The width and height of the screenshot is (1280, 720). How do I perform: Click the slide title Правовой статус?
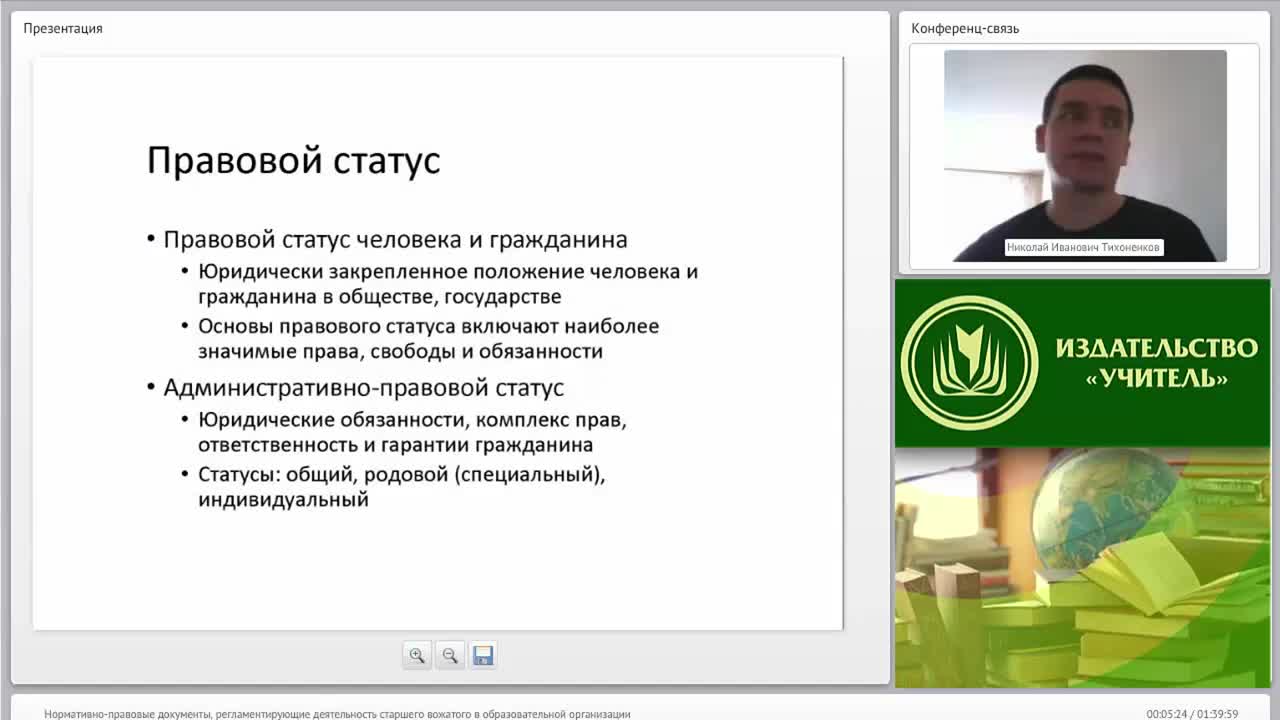coord(293,160)
